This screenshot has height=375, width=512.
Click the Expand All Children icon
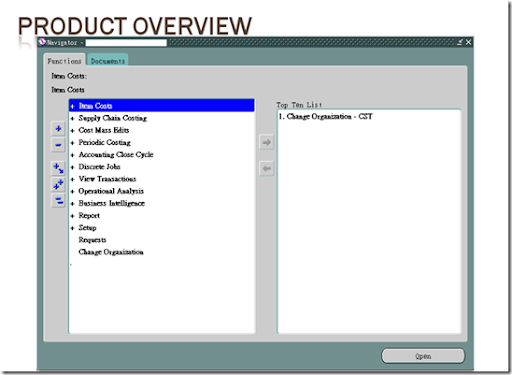click(58, 169)
